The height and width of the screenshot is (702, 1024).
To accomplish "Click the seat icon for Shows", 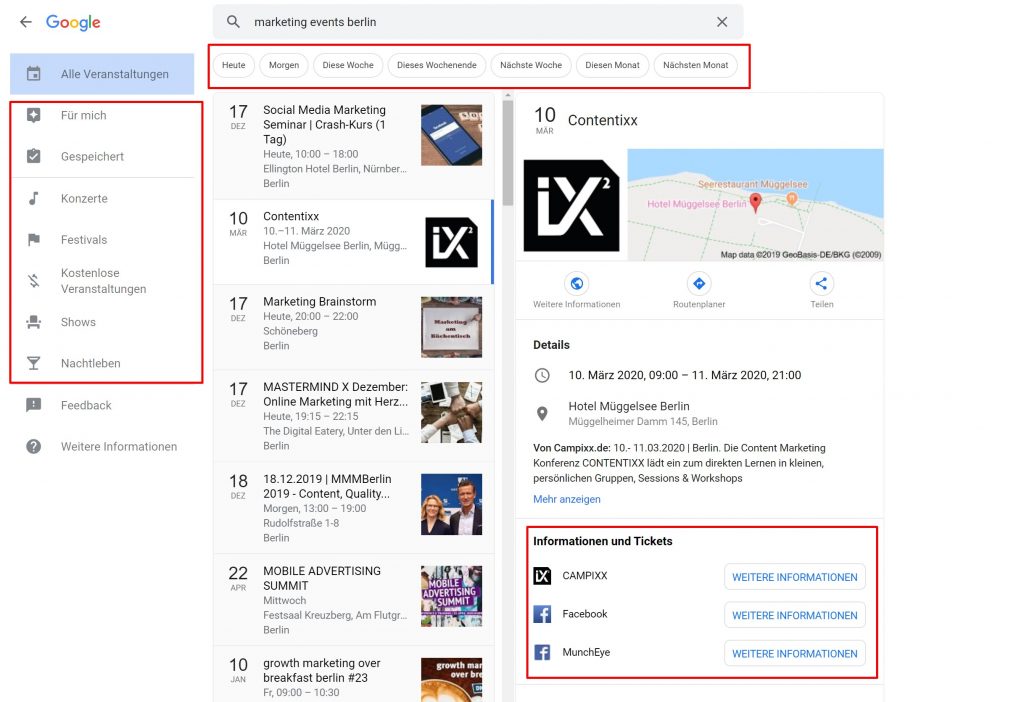I will pyautogui.click(x=33, y=322).
